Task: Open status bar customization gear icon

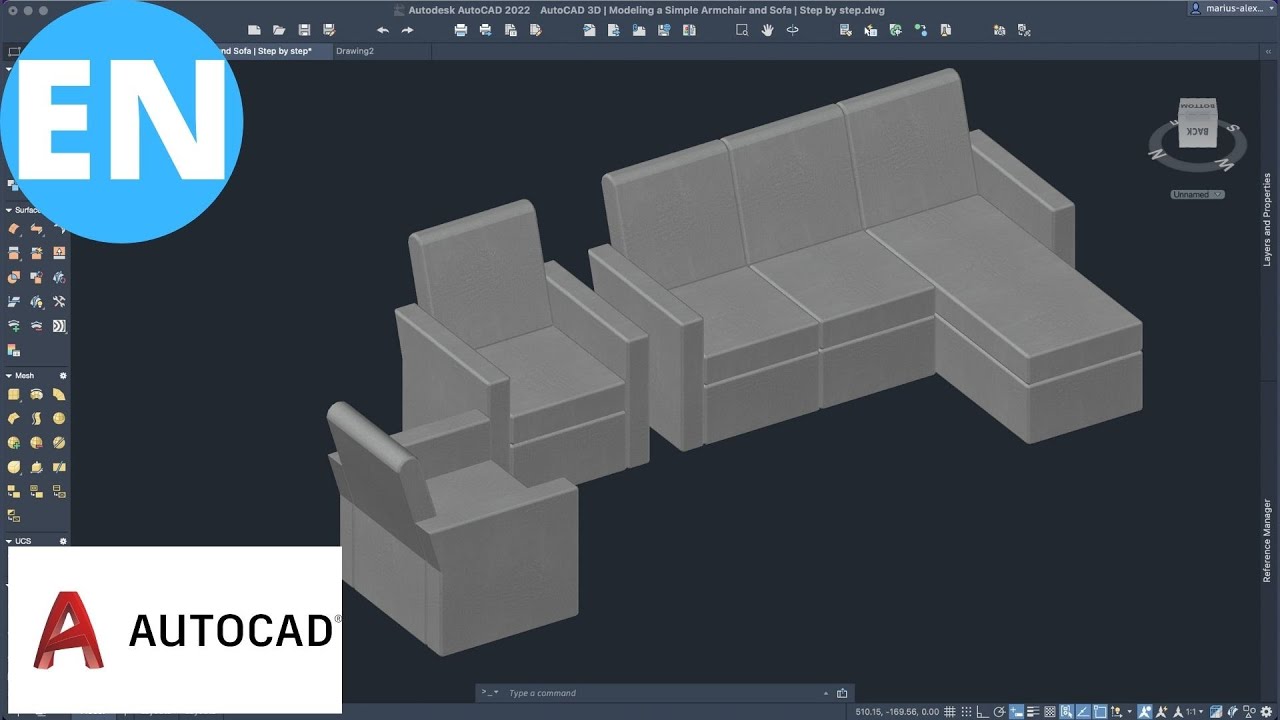Action: [1266, 711]
